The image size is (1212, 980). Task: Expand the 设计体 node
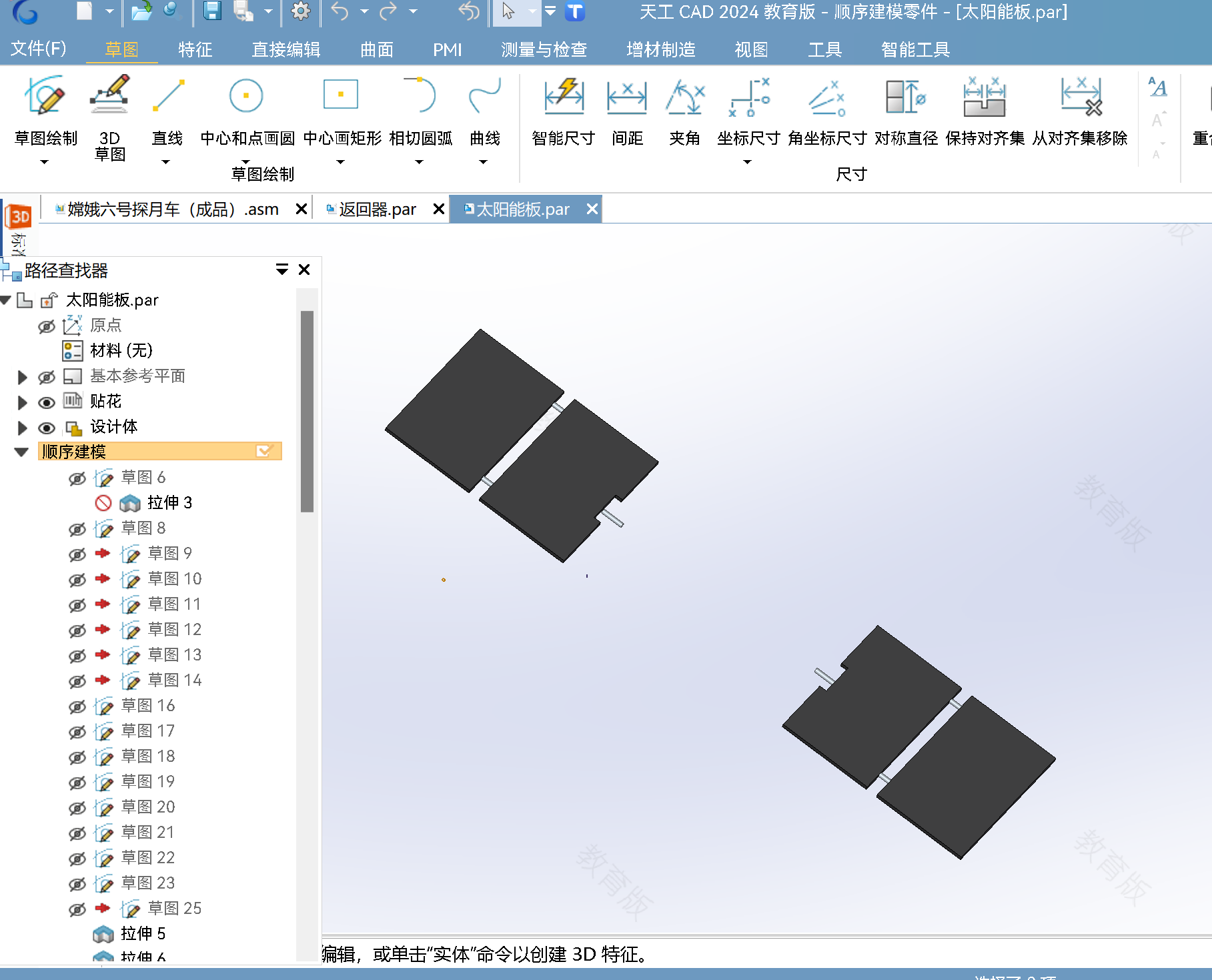(x=22, y=428)
